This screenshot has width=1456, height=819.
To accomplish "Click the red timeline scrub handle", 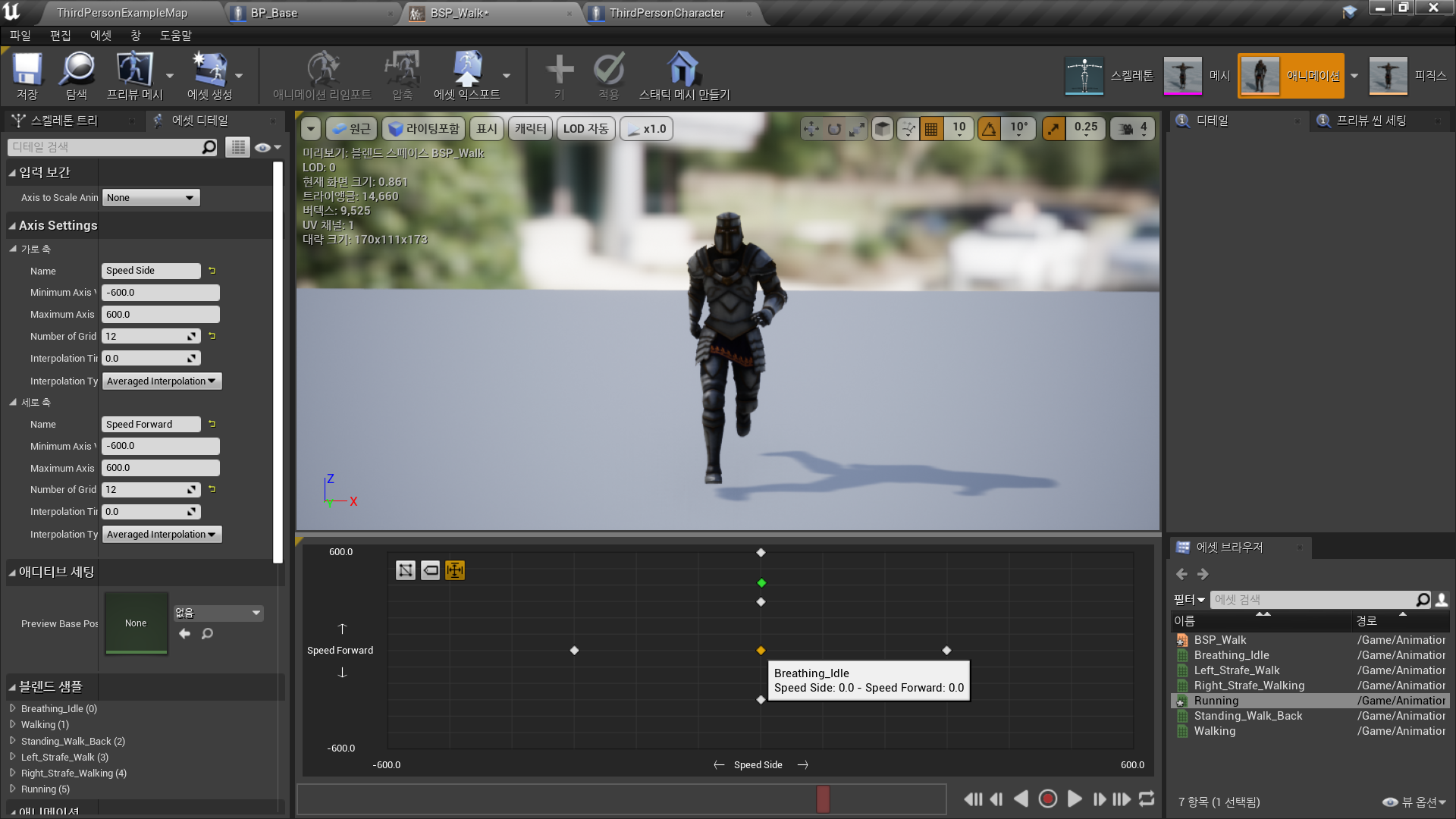I will 823,799.
